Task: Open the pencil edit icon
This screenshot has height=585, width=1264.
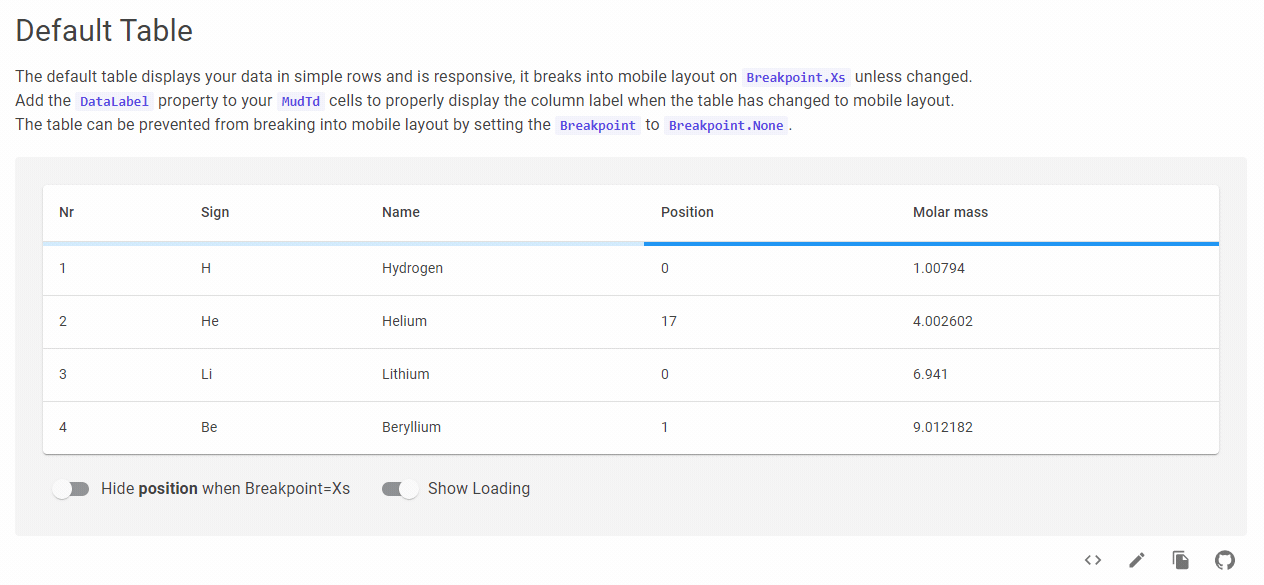Action: point(1137,560)
